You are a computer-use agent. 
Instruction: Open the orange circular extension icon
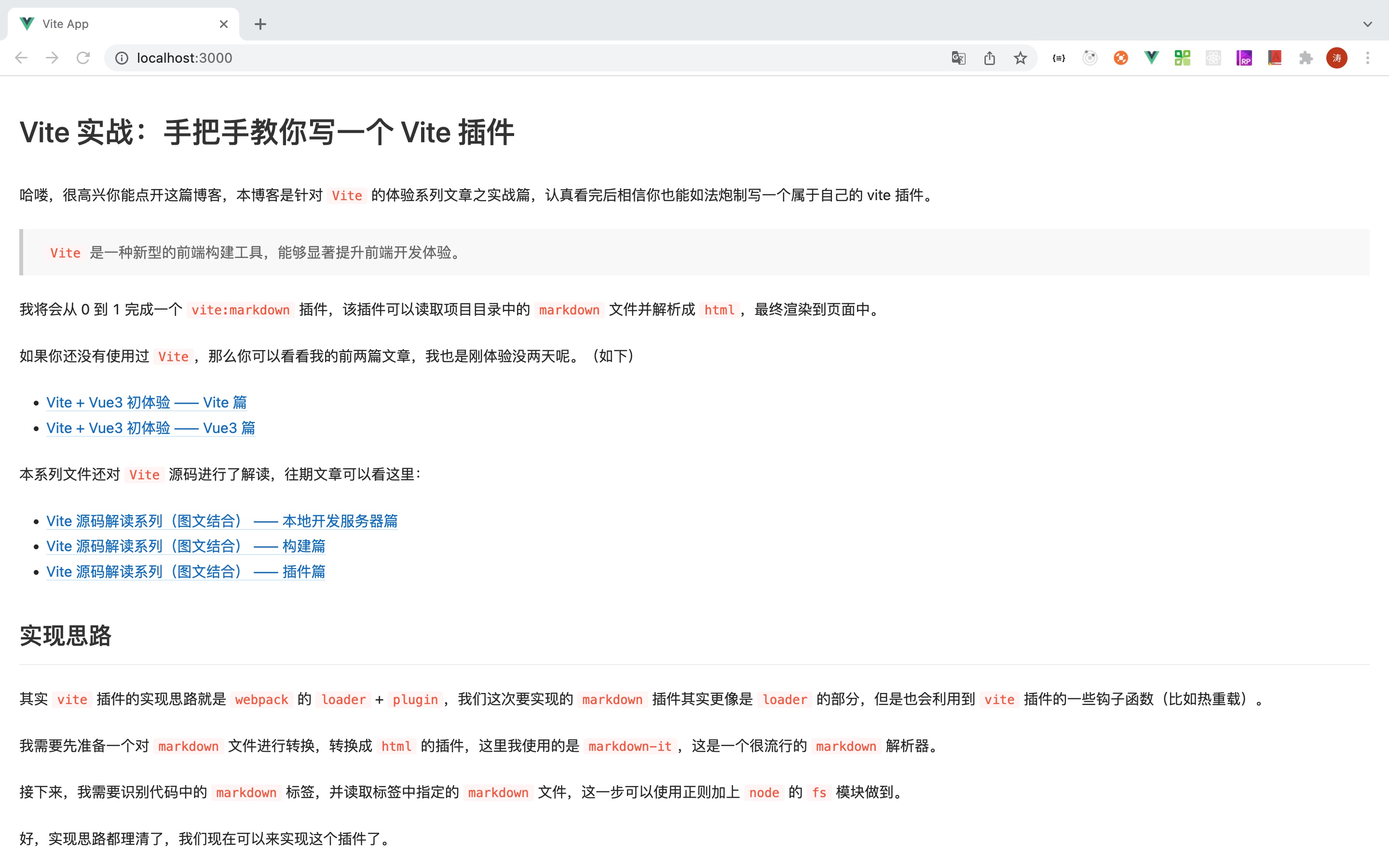tap(1120, 58)
